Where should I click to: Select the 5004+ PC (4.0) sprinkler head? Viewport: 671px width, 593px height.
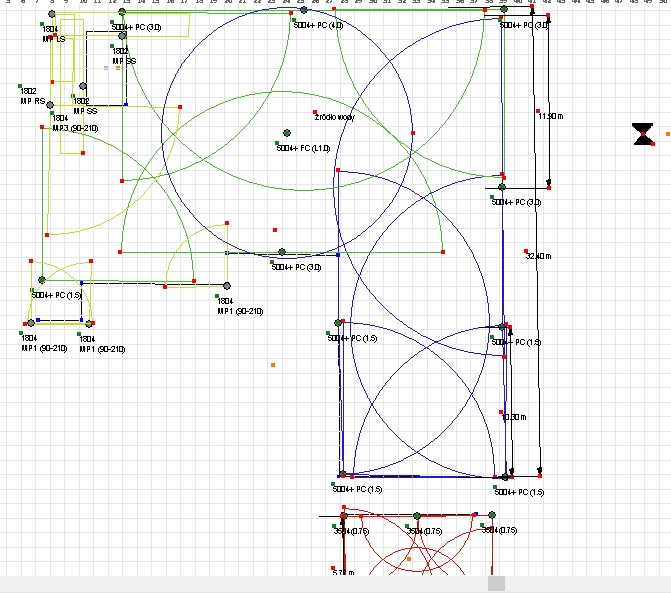304,11
